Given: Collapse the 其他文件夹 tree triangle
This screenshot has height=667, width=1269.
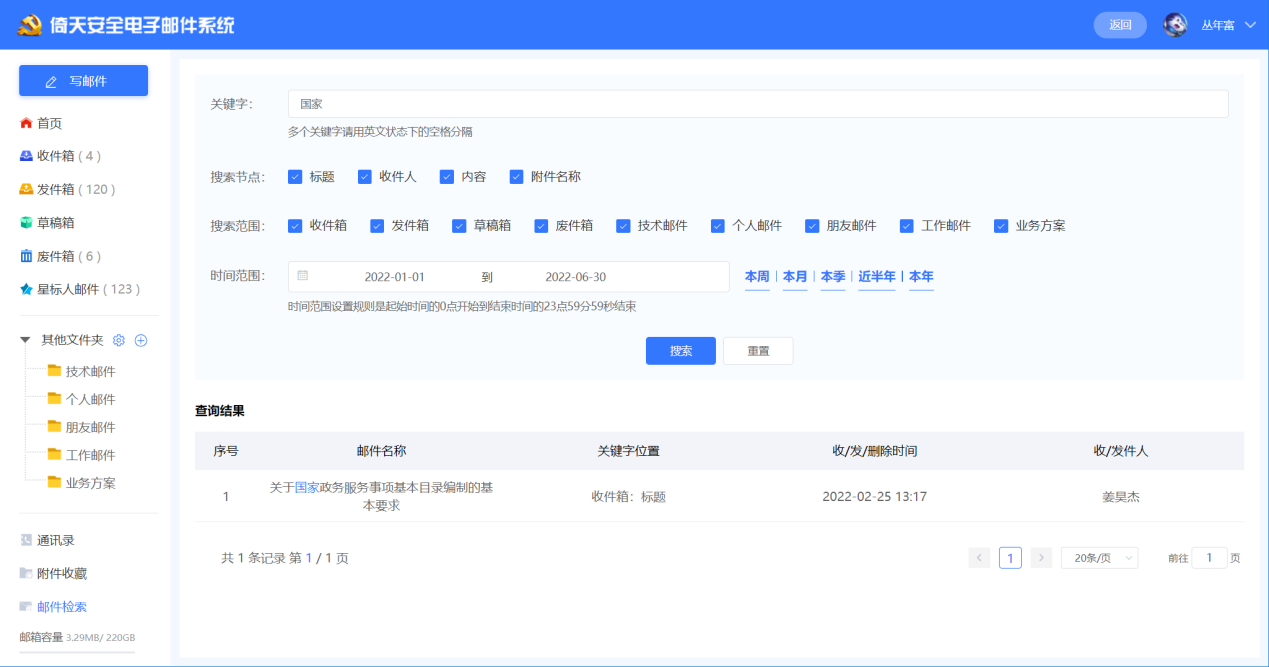Looking at the screenshot, I should [x=26, y=340].
